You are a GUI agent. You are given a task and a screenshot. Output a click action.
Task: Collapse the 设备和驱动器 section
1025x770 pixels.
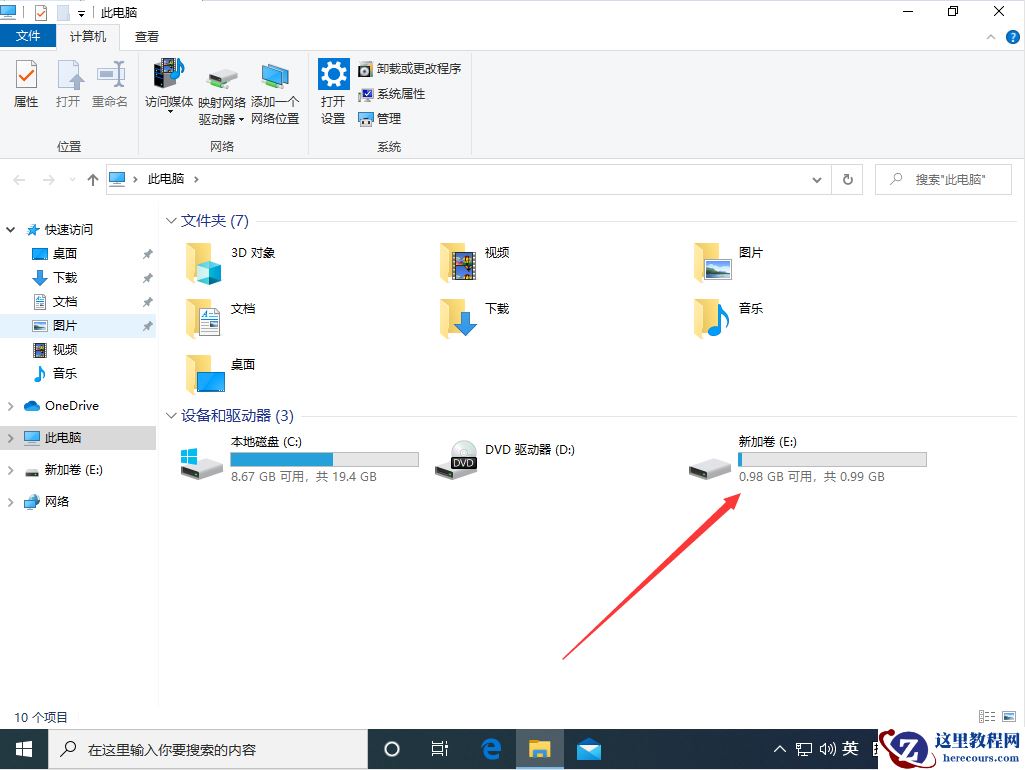[x=170, y=416]
